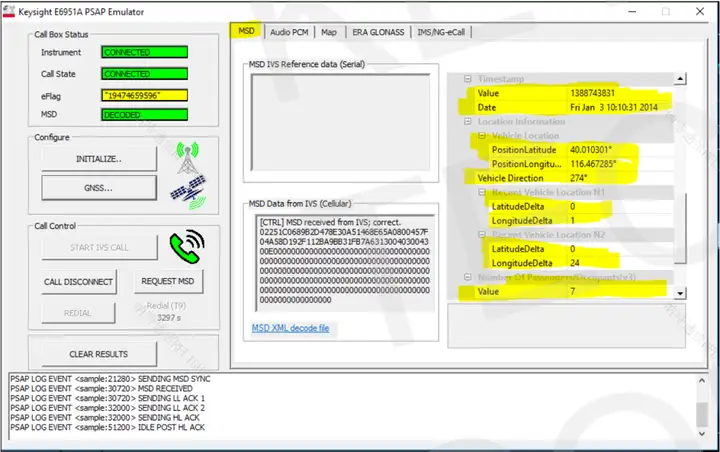Image resolution: width=720 pixels, height=452 pixels.
Task: Click the MSD RECEIVED log line
Action: tap(101, 389)
